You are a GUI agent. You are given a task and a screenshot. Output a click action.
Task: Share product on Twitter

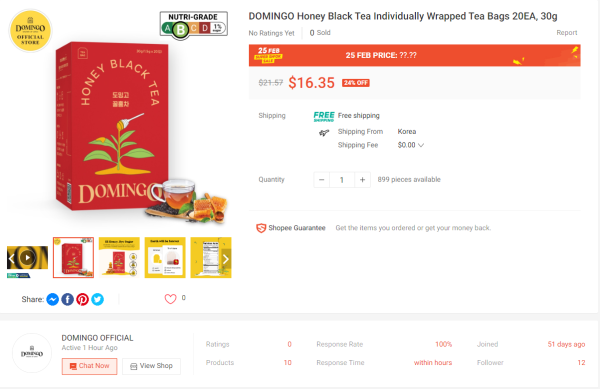click(x=97, y=299)
